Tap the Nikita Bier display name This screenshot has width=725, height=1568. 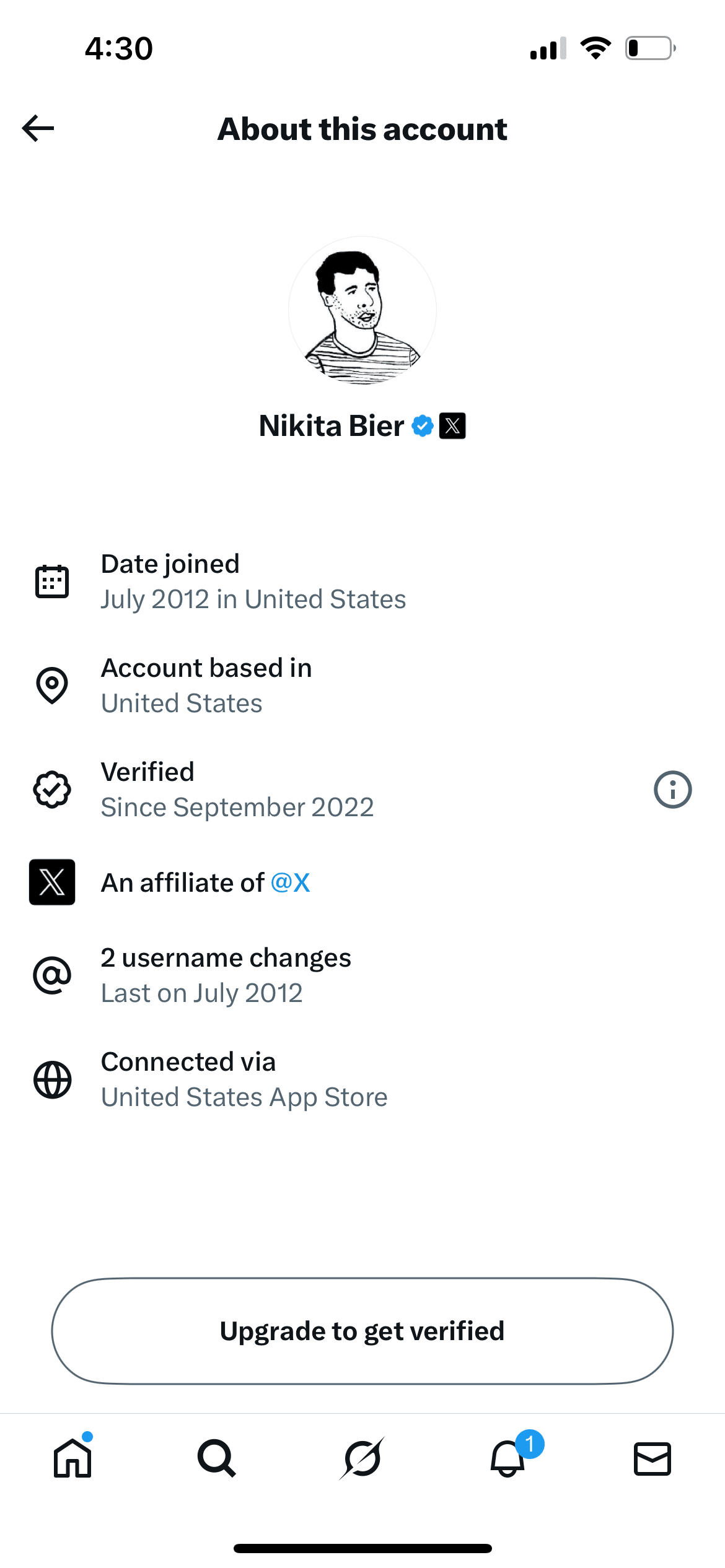332,426
